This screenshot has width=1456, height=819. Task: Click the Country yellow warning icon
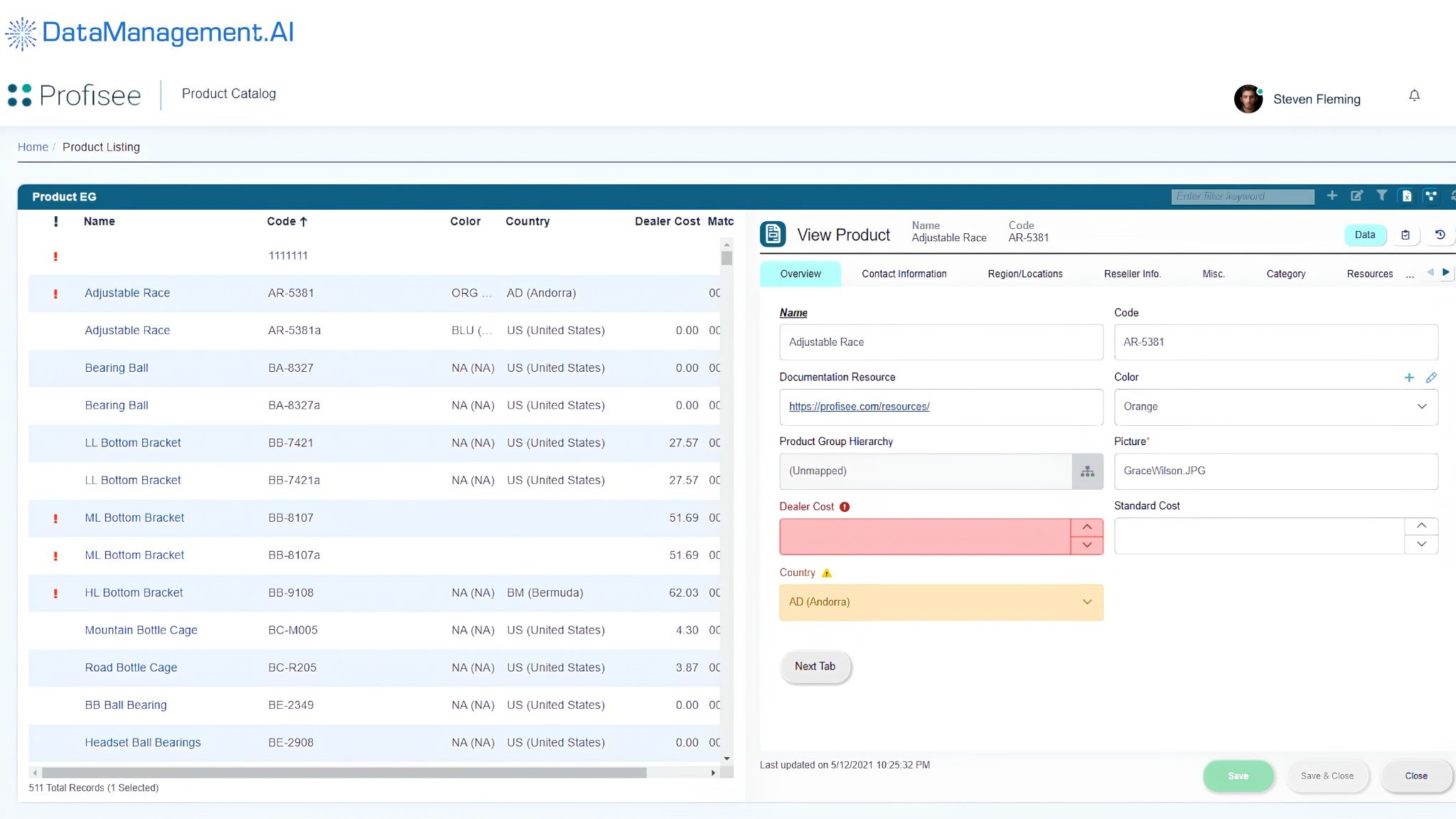pos(826,573)
